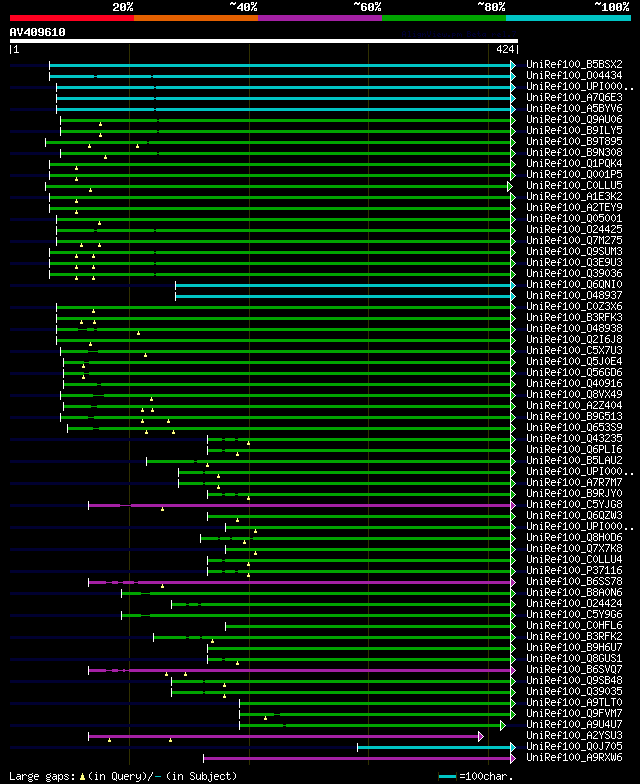Viewport: 640px width, 784px height.
Task: Select the UniRef100_O24425 label
Action: [x=574, y=230]
